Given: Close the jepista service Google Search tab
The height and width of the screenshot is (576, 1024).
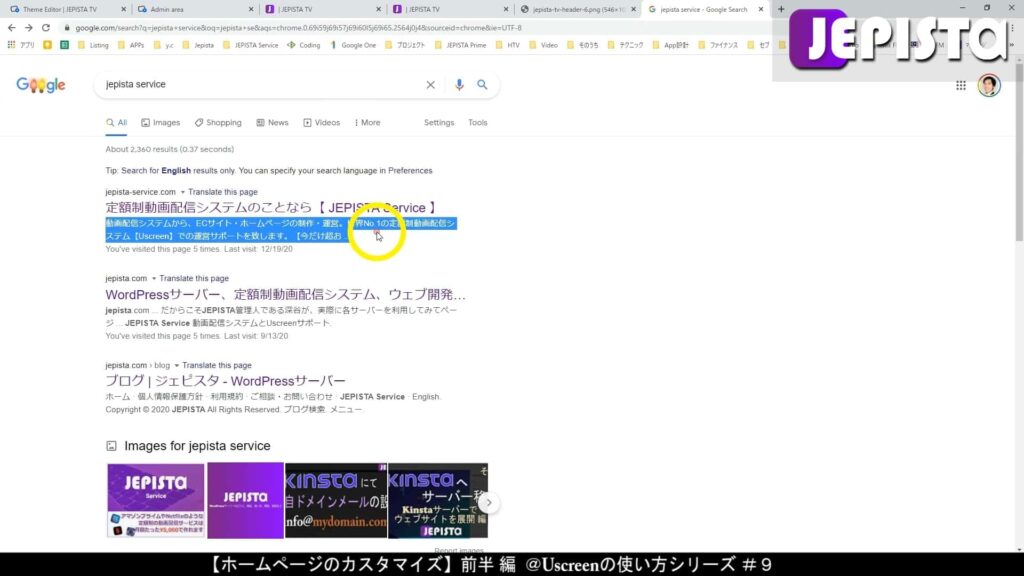Looking at the screenshot, I should tap(761, 9).
